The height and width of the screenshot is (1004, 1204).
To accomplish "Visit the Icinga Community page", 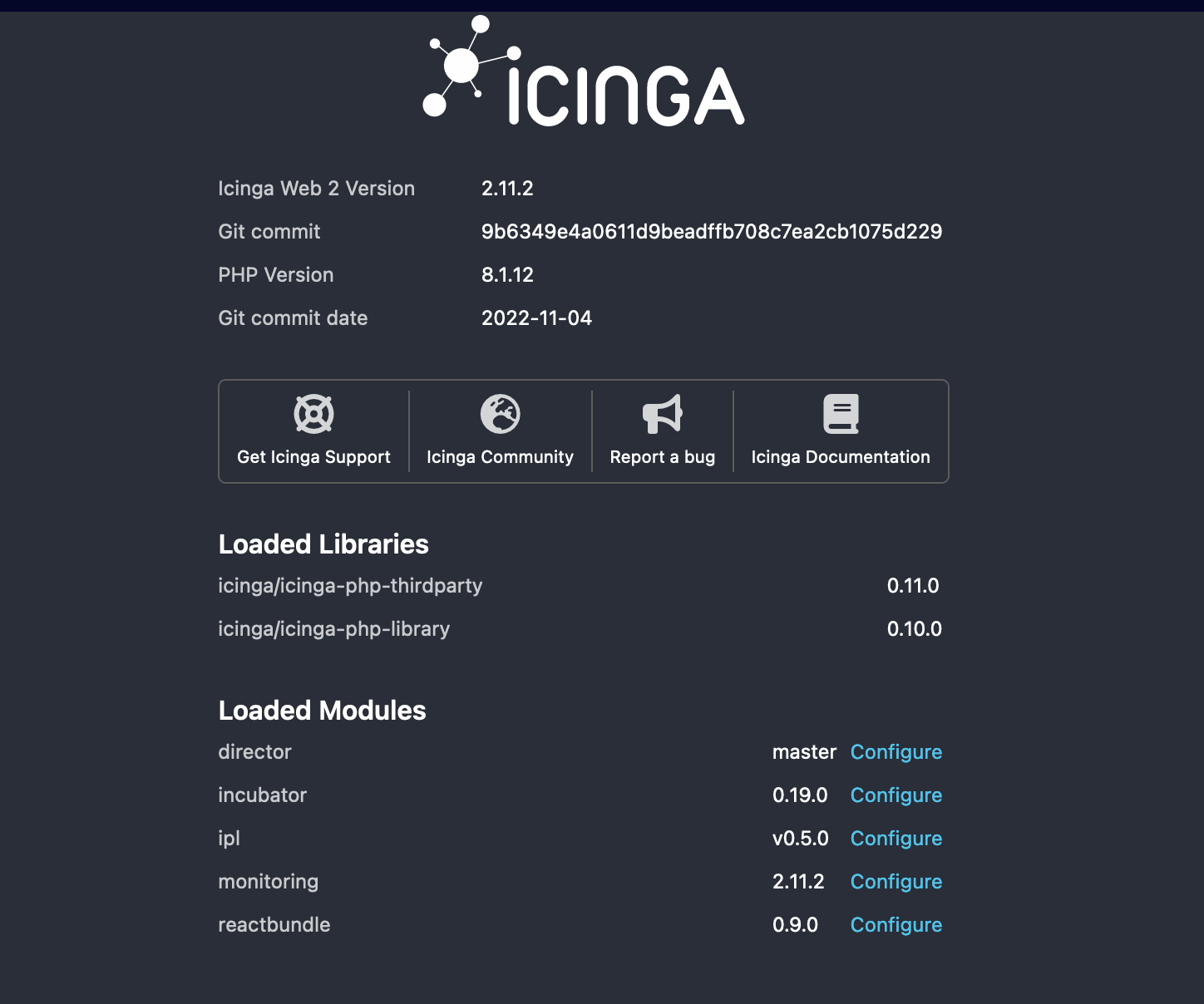I will 500,456.
